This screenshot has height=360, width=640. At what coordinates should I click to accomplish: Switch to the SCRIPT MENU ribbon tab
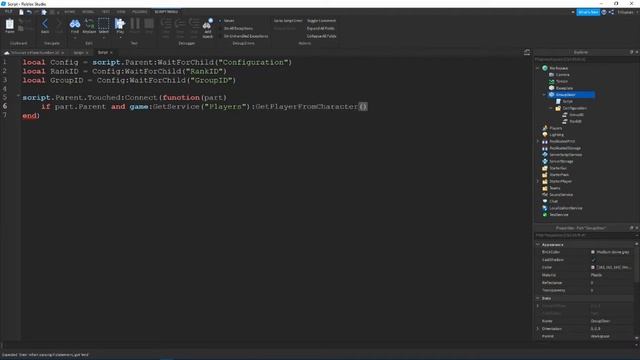[x=166, y=12]
